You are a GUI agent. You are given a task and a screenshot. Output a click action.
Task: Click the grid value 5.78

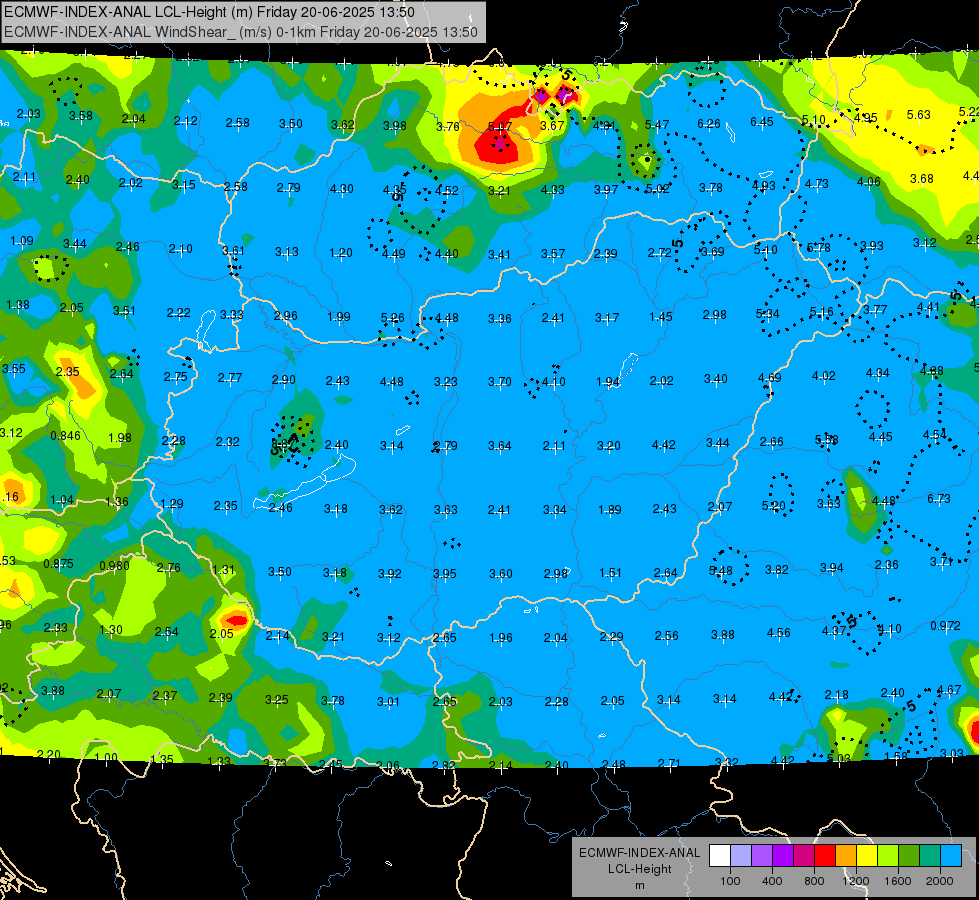tap(819, 249)
